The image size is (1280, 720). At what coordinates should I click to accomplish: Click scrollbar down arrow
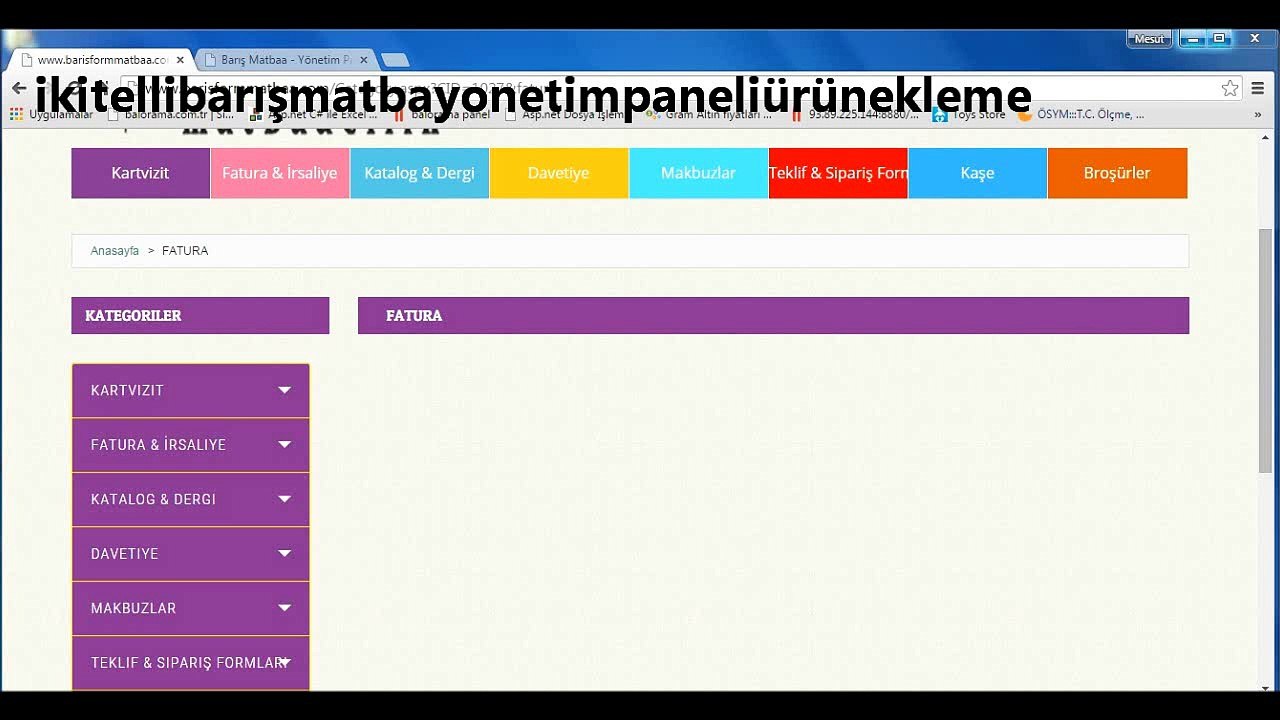click(1265, 687)
